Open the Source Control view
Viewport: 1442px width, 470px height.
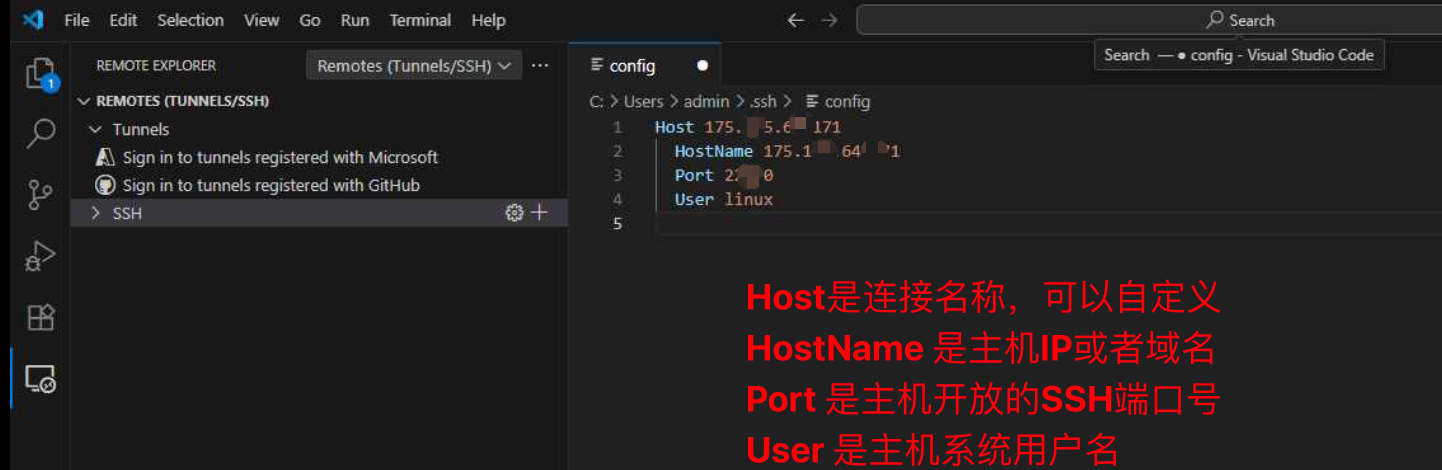click(40, 194)
